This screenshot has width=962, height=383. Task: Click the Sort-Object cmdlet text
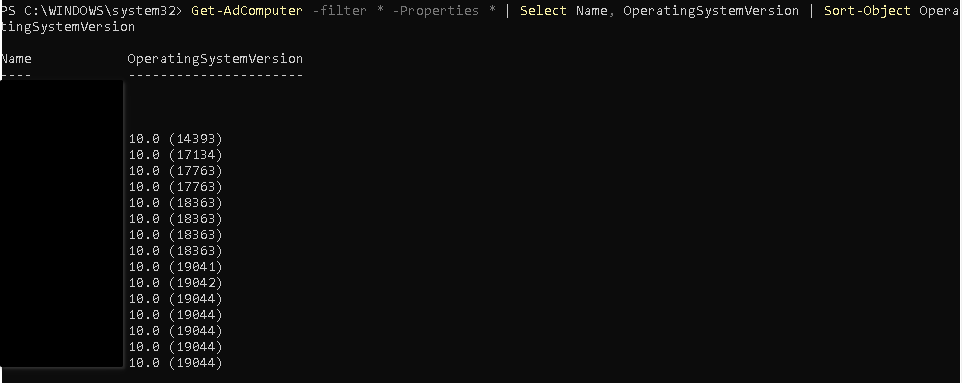click(866, 11)
